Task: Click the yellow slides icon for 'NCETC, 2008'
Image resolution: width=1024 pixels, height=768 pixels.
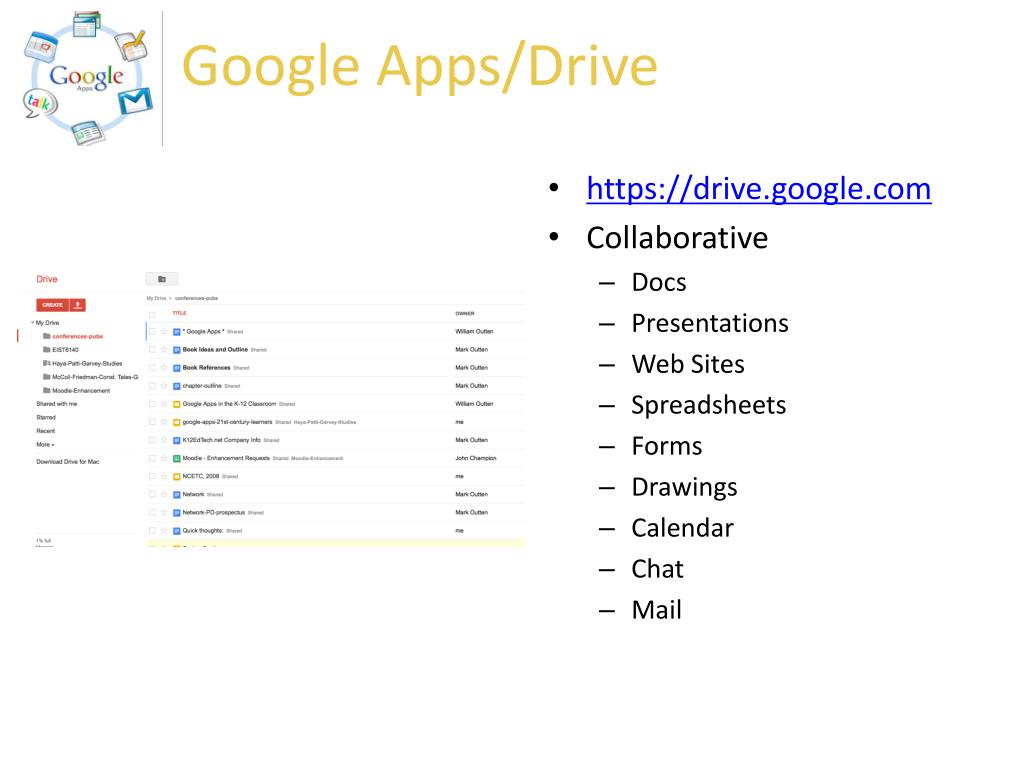Action: coord(176,477)
